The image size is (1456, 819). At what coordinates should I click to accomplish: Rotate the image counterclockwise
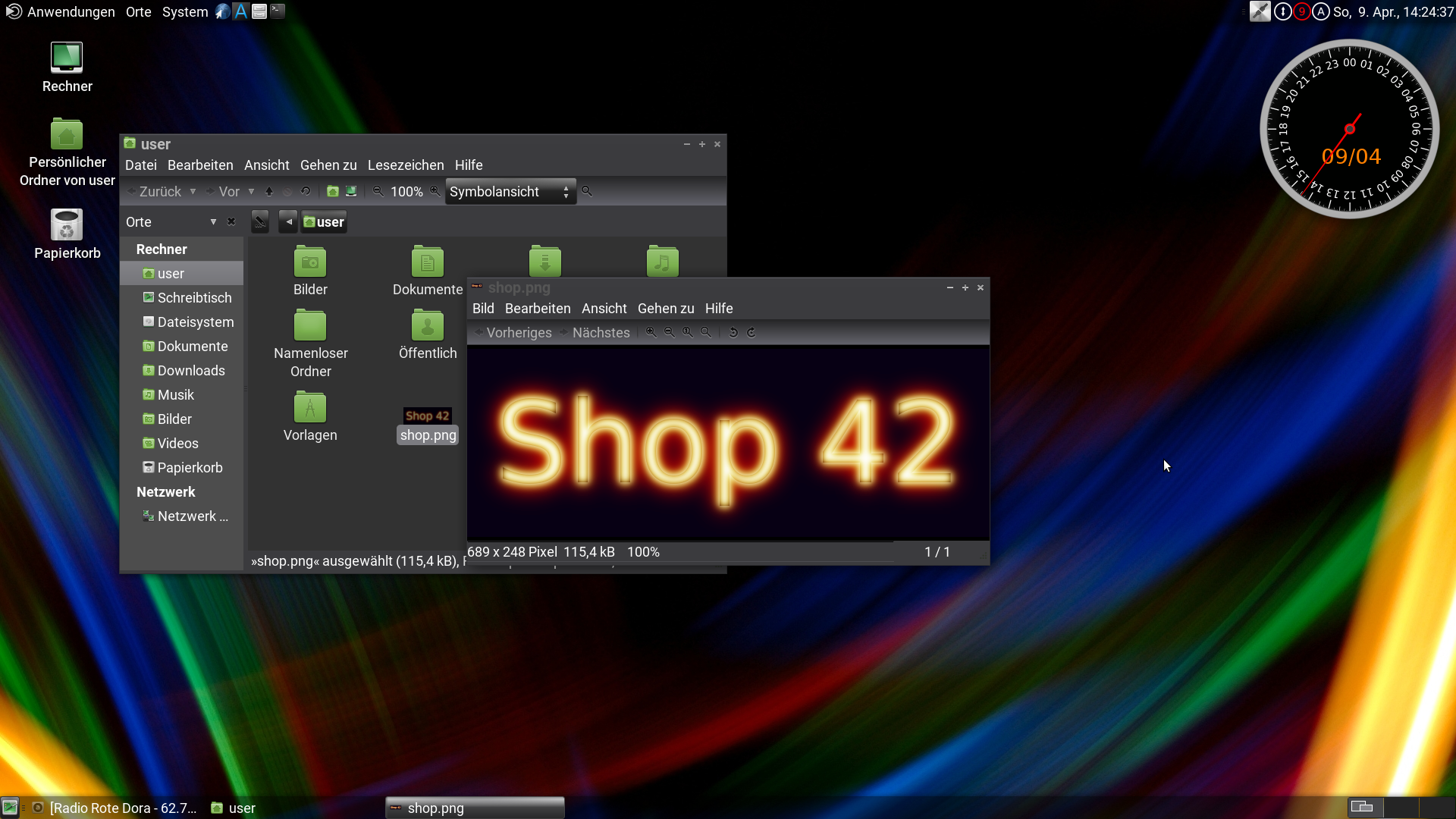coord(733,332)
